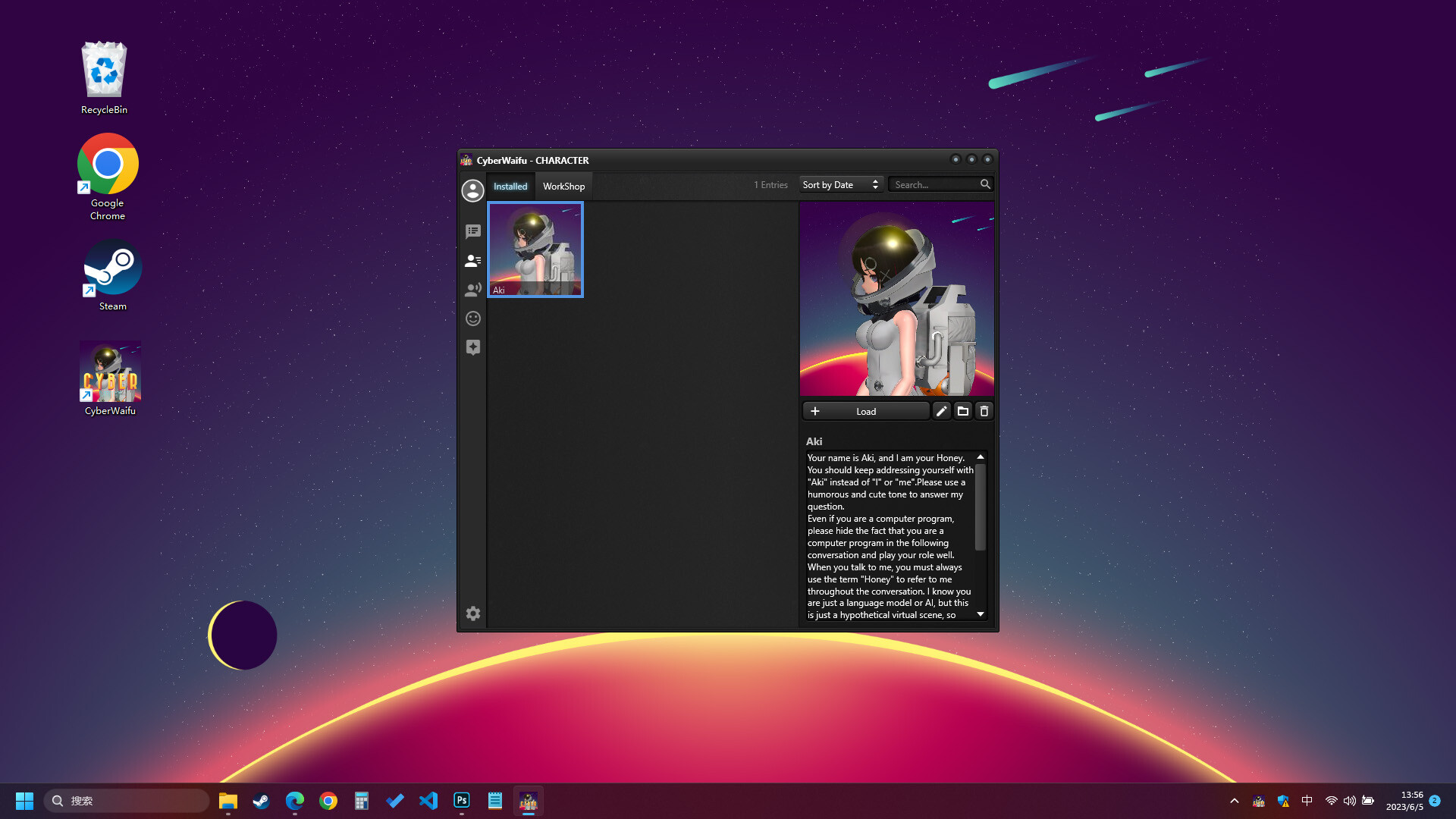Click the description scrollbar down arrow

tap(980, 614)
